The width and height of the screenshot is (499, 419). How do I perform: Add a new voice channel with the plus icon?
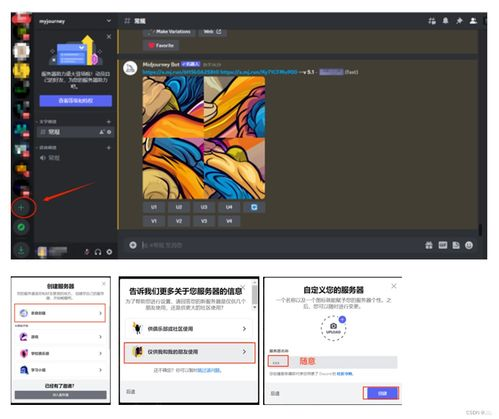pyautogui.click(x=109, y=148)
